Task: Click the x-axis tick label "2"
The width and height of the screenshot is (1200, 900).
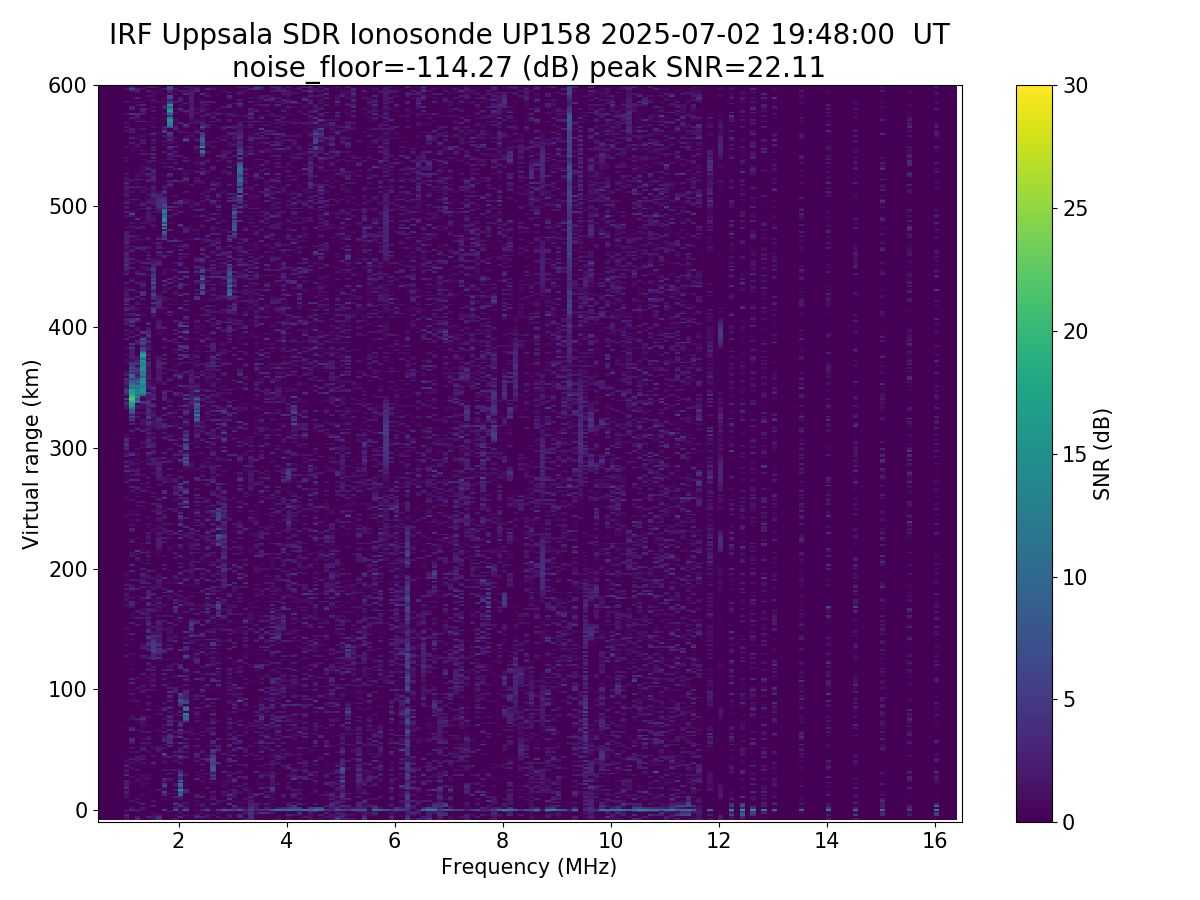Action: [179, 841]
